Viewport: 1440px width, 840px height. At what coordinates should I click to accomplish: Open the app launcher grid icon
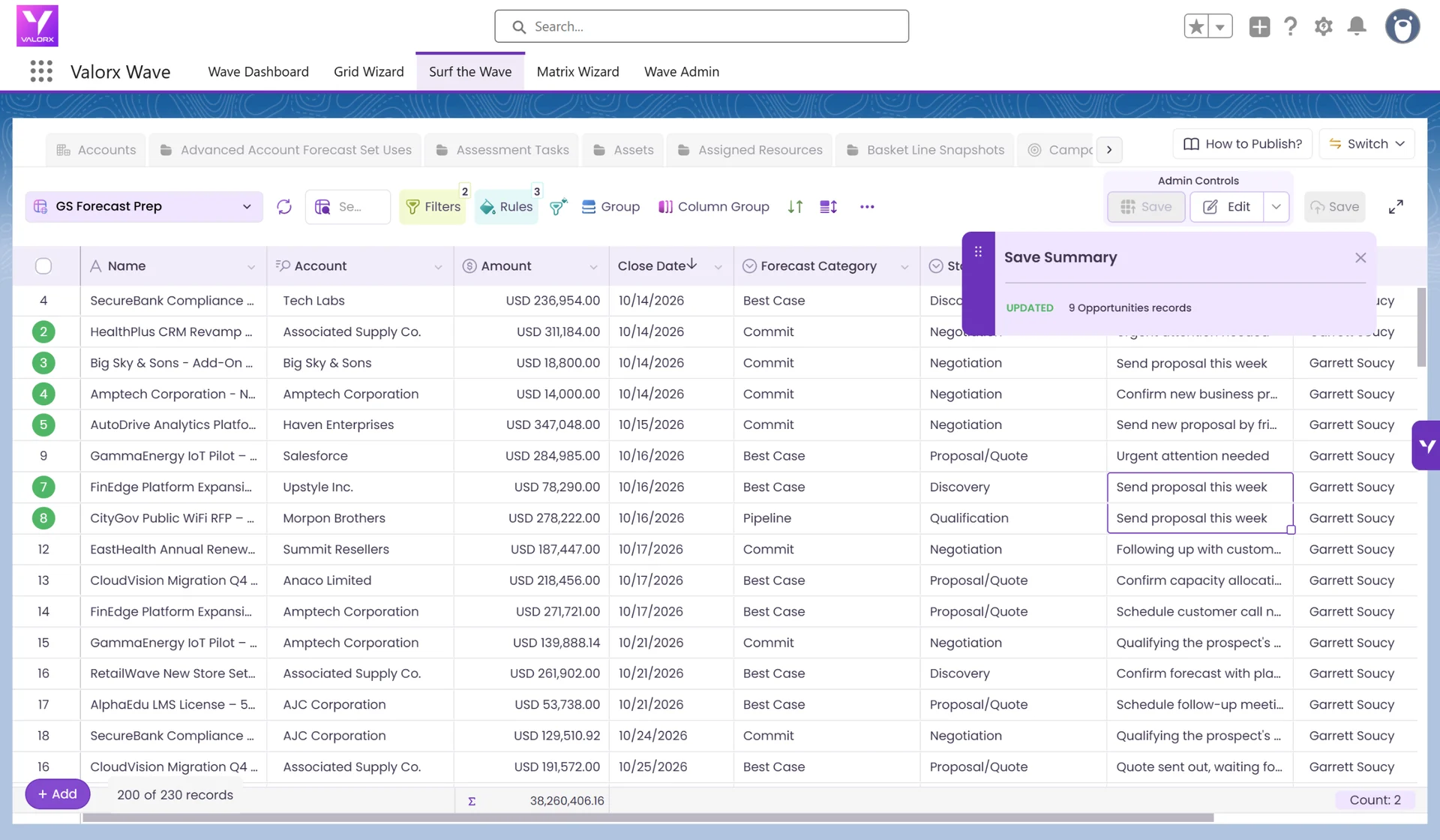(41, 71)
